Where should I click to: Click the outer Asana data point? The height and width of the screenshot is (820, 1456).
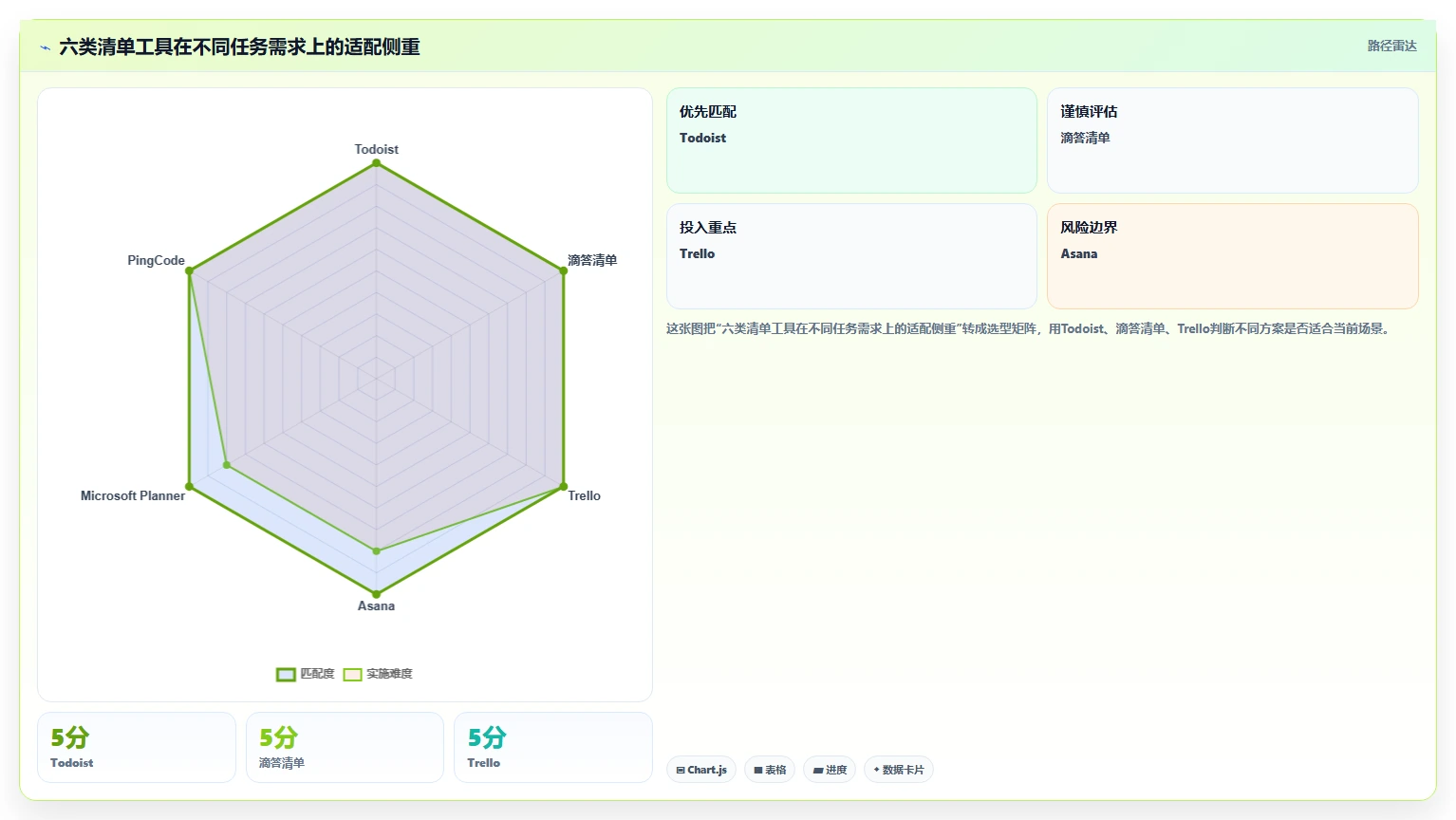[377, 594]
